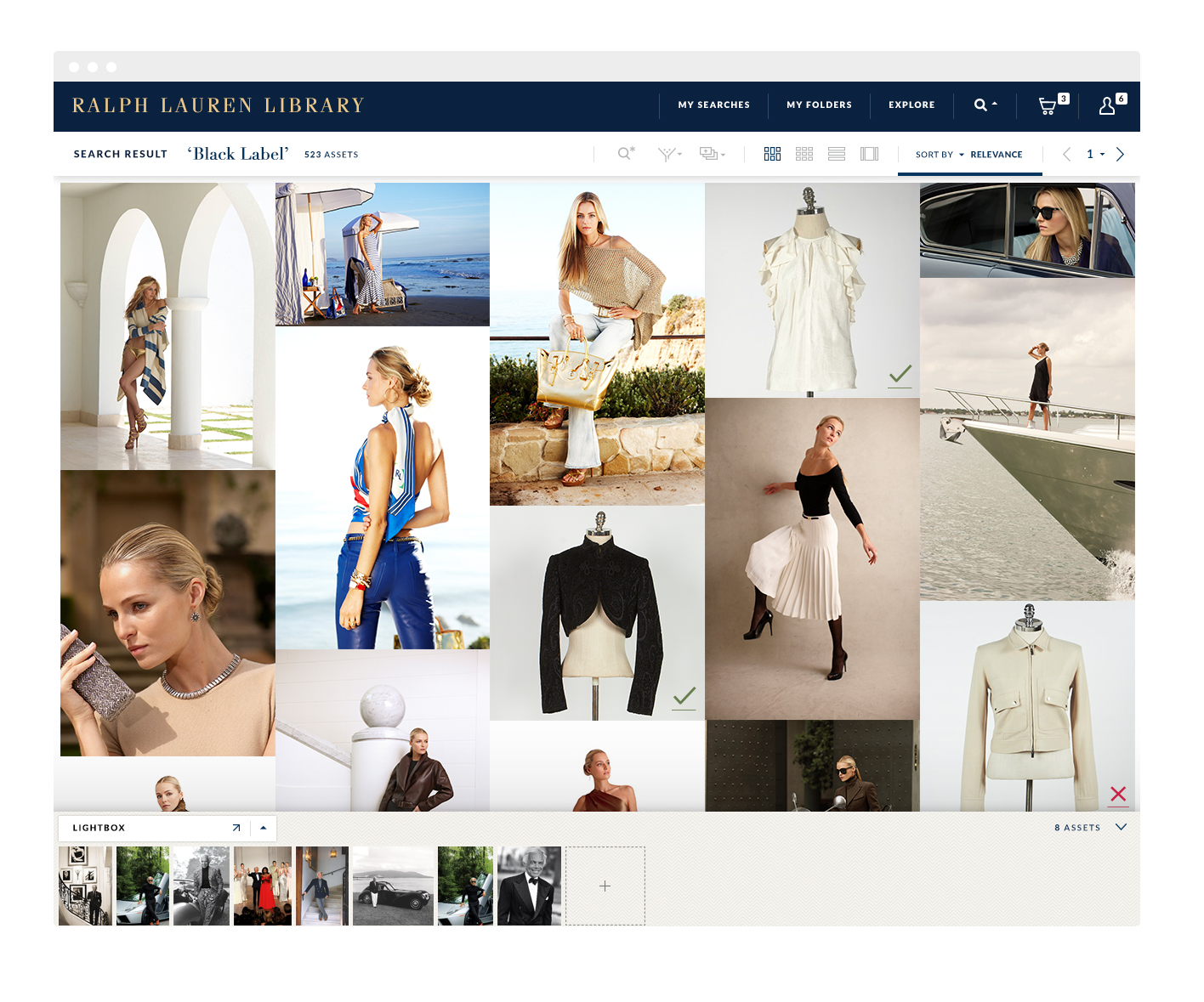Click the 523 Assets count
This screenshot has height=1002, width=1204.
pos(332,155)
